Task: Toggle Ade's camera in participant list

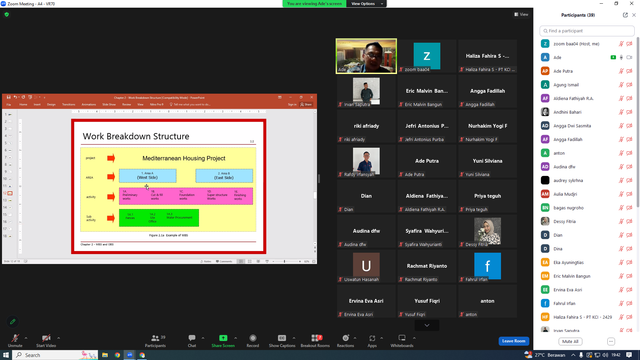Action: pos(629,58)
